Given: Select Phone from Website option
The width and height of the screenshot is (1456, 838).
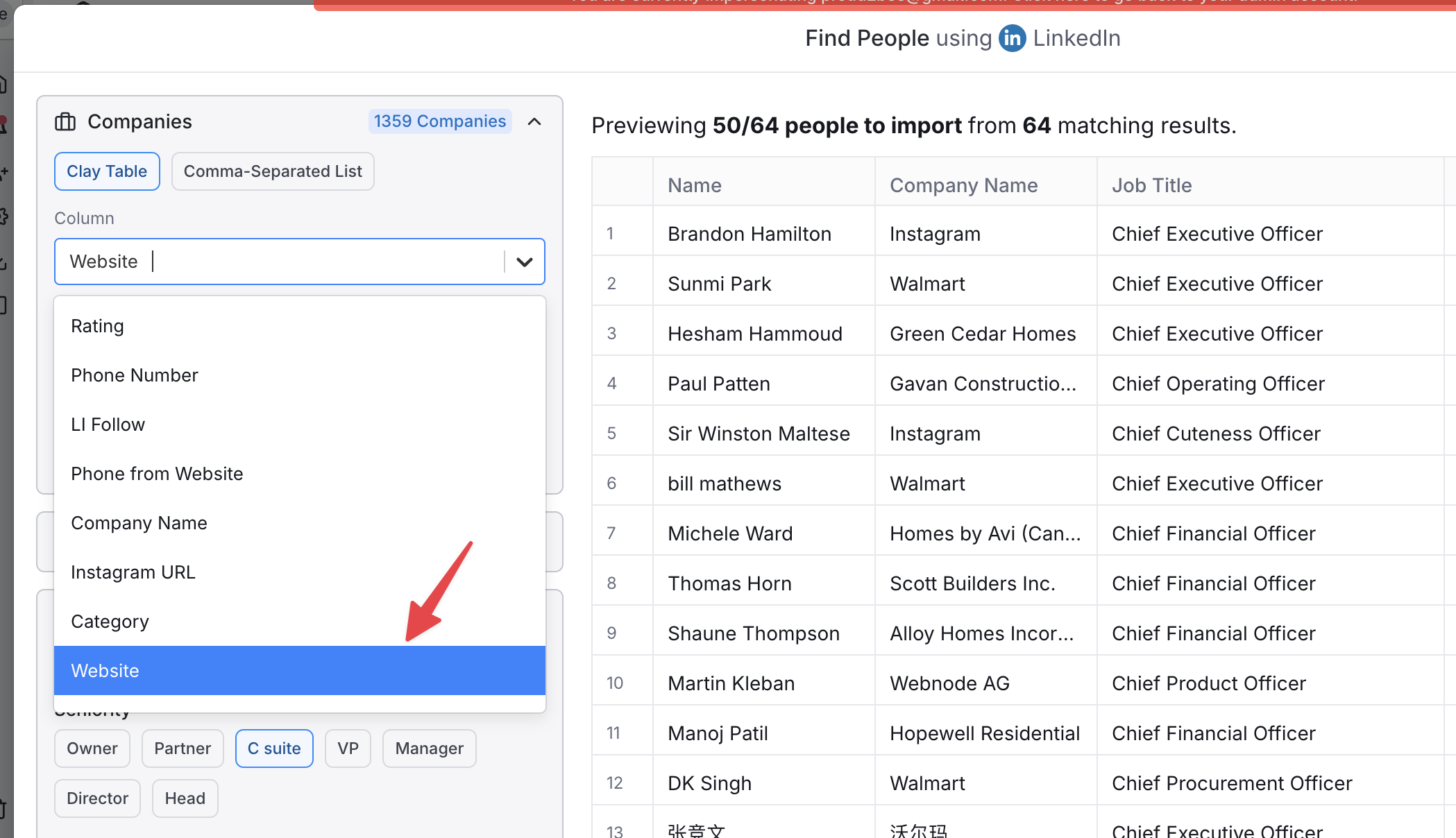Looking at the screenshot, I should [157, 474].
